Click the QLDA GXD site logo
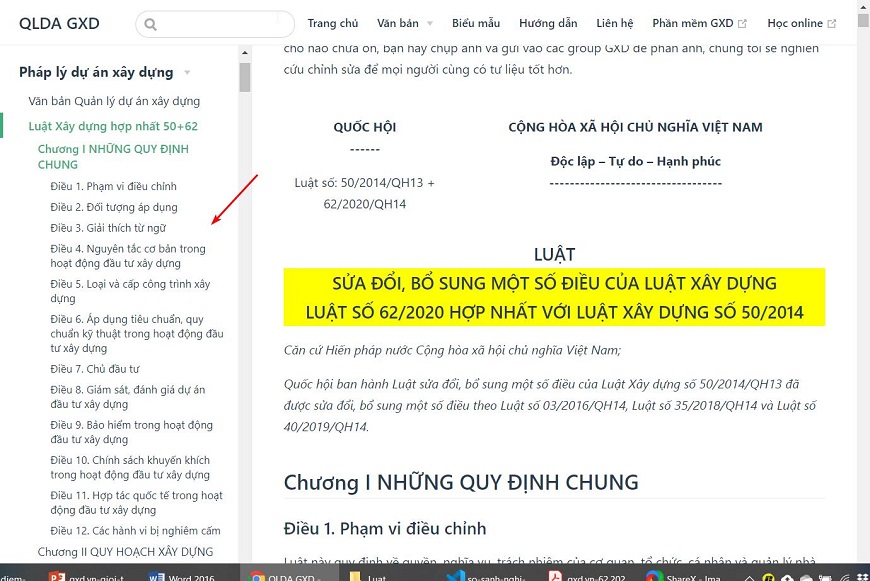This screenshot has width=870, height=581. point(58,23)
